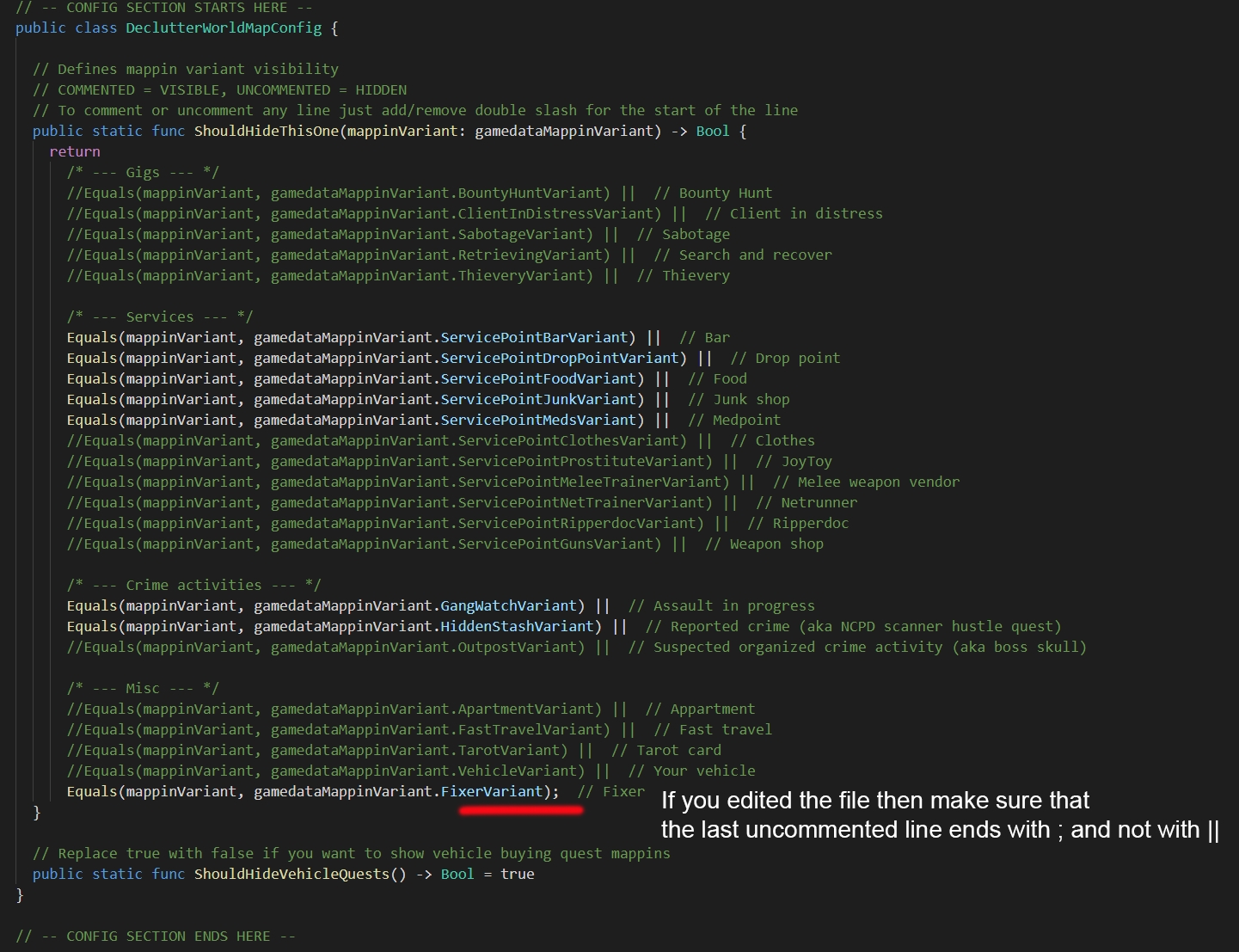Click the red-underlined FixerVariant identifier

click(492, 791)
